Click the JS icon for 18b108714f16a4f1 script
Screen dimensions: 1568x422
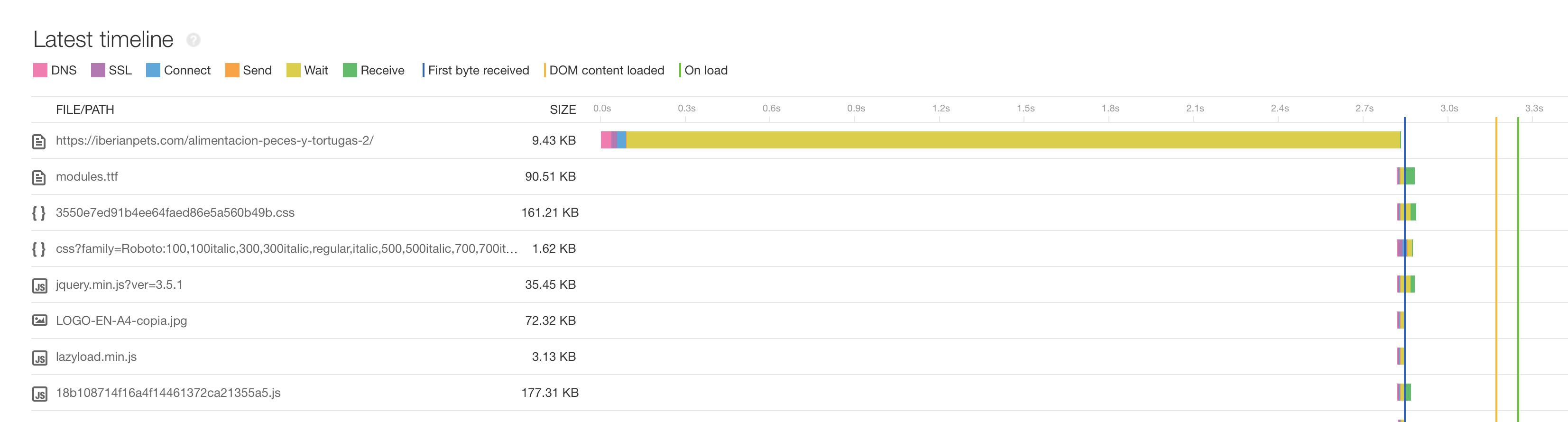tap(39, 394)
